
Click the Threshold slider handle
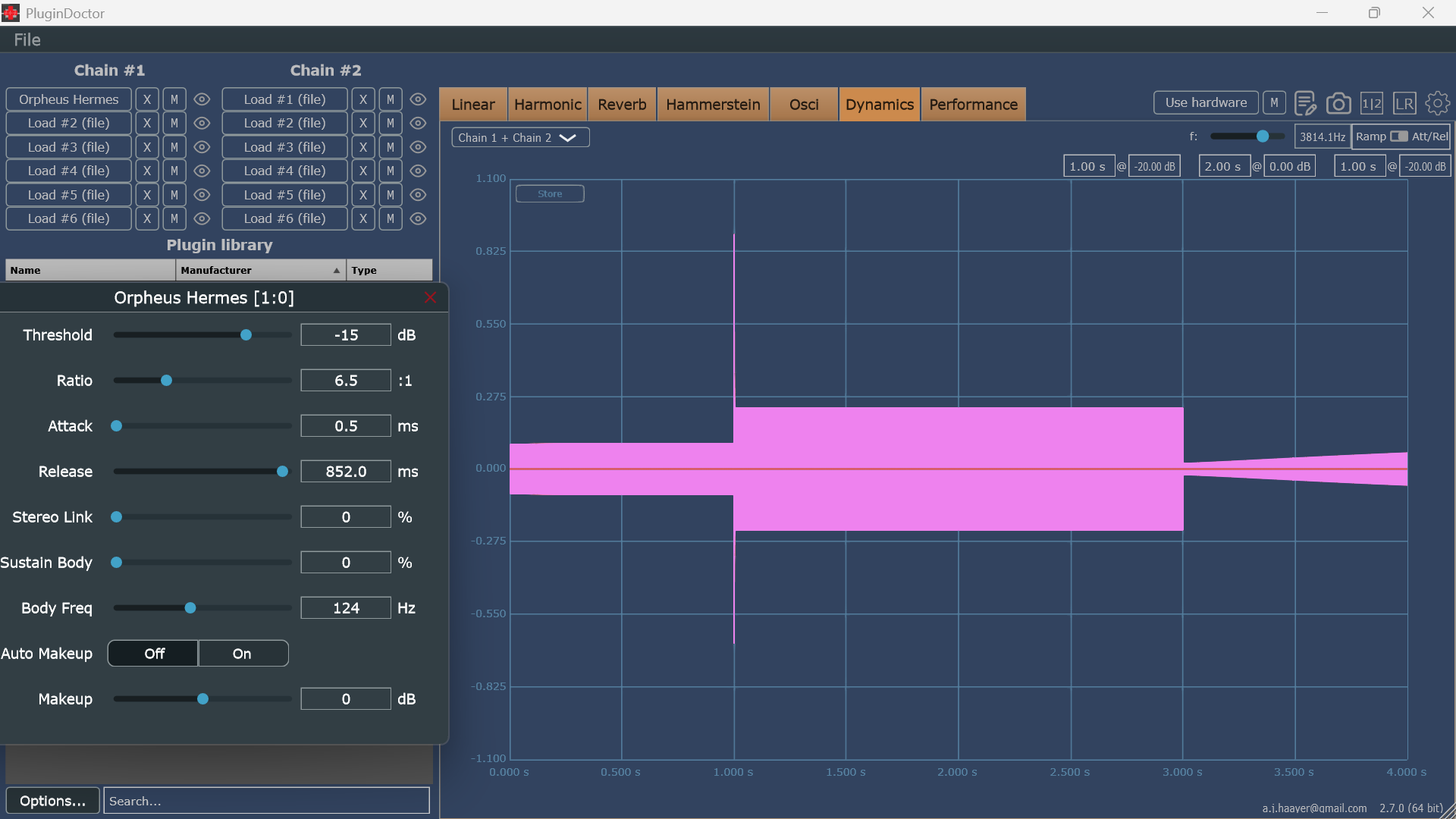(246, 335)
